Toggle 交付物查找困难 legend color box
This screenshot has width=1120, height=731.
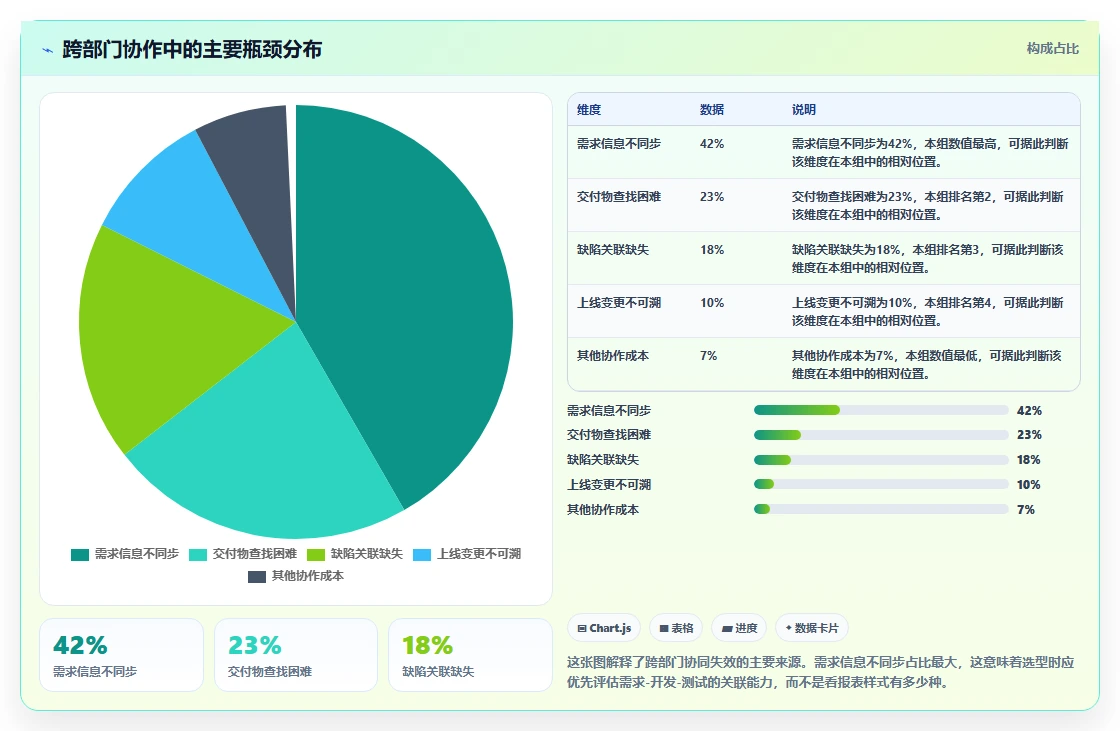[198, 555]
